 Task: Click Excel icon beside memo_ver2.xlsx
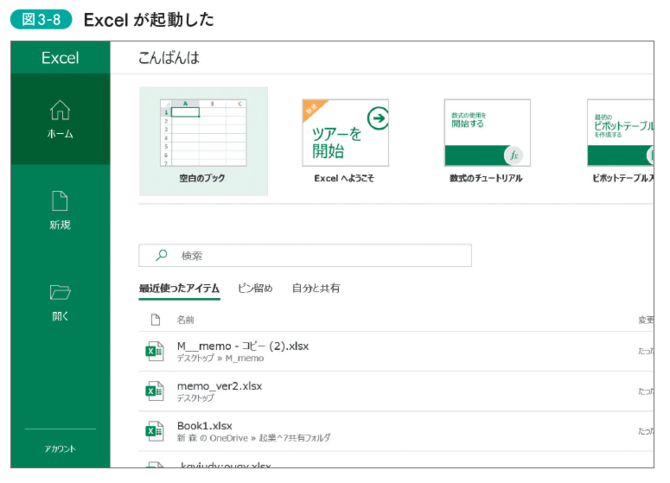(x=155, y=391)
